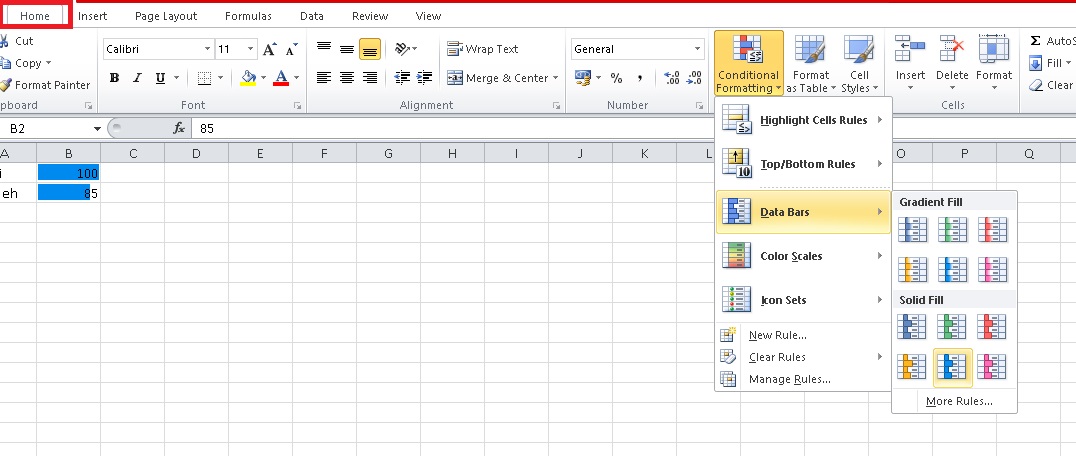
Task: Click the Copy button
Action: [22, 63]
